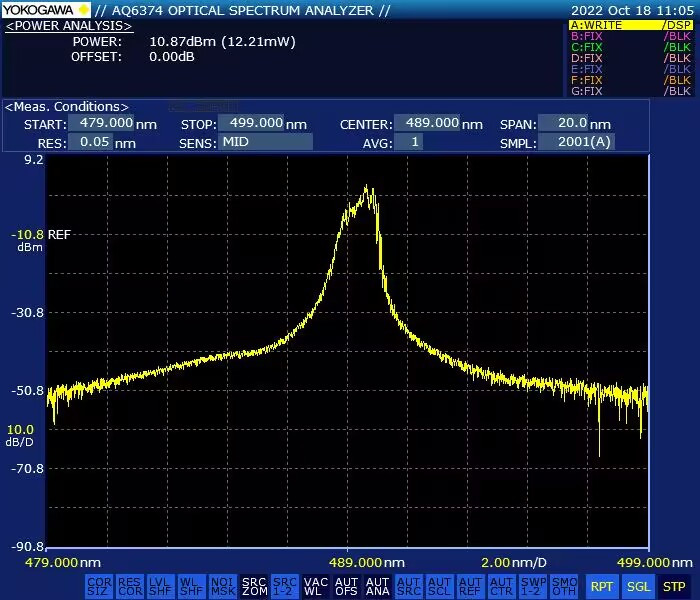Click the CENTER wavelength field 489.000
This screenshot has width=700, height=600.
click(x=427, y=124)
